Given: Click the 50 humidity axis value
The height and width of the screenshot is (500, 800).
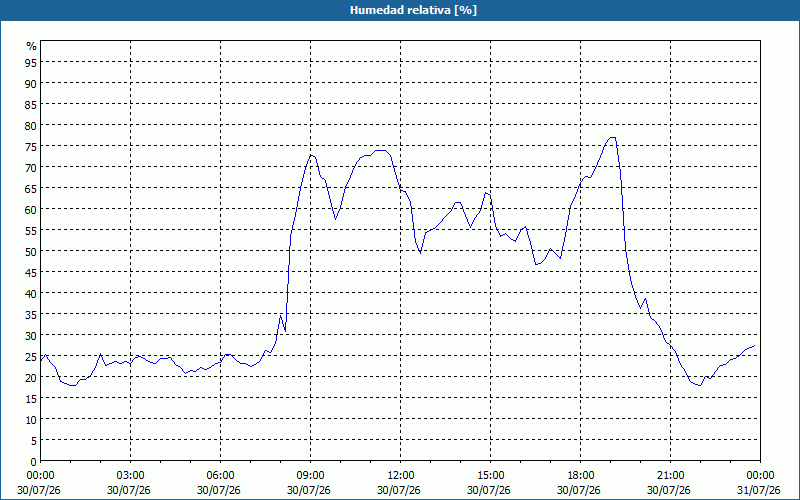Looking at the screenshot, I should tap(31, 251).
